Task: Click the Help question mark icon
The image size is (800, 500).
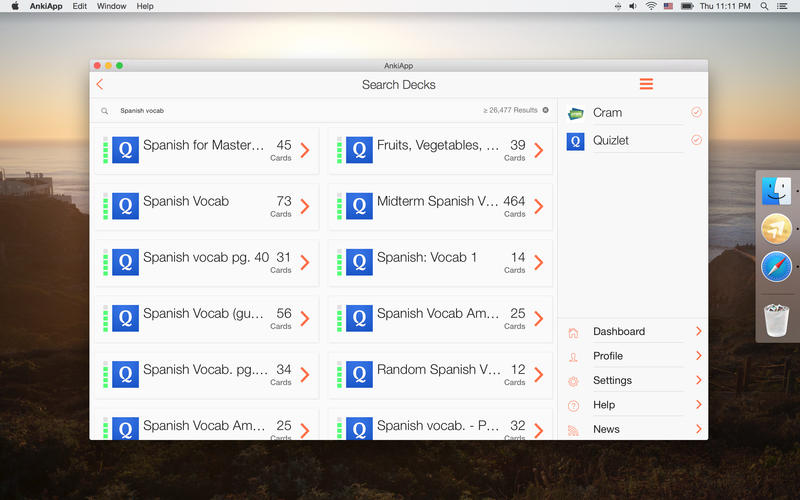Action: click(573, 405)
